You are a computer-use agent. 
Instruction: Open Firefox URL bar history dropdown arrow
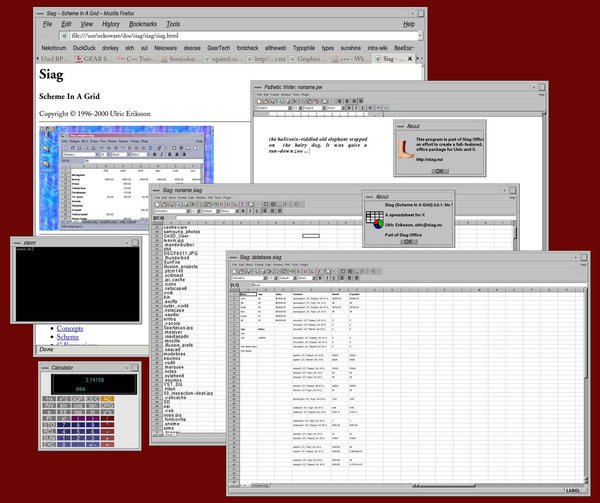(x=420, y=36)
